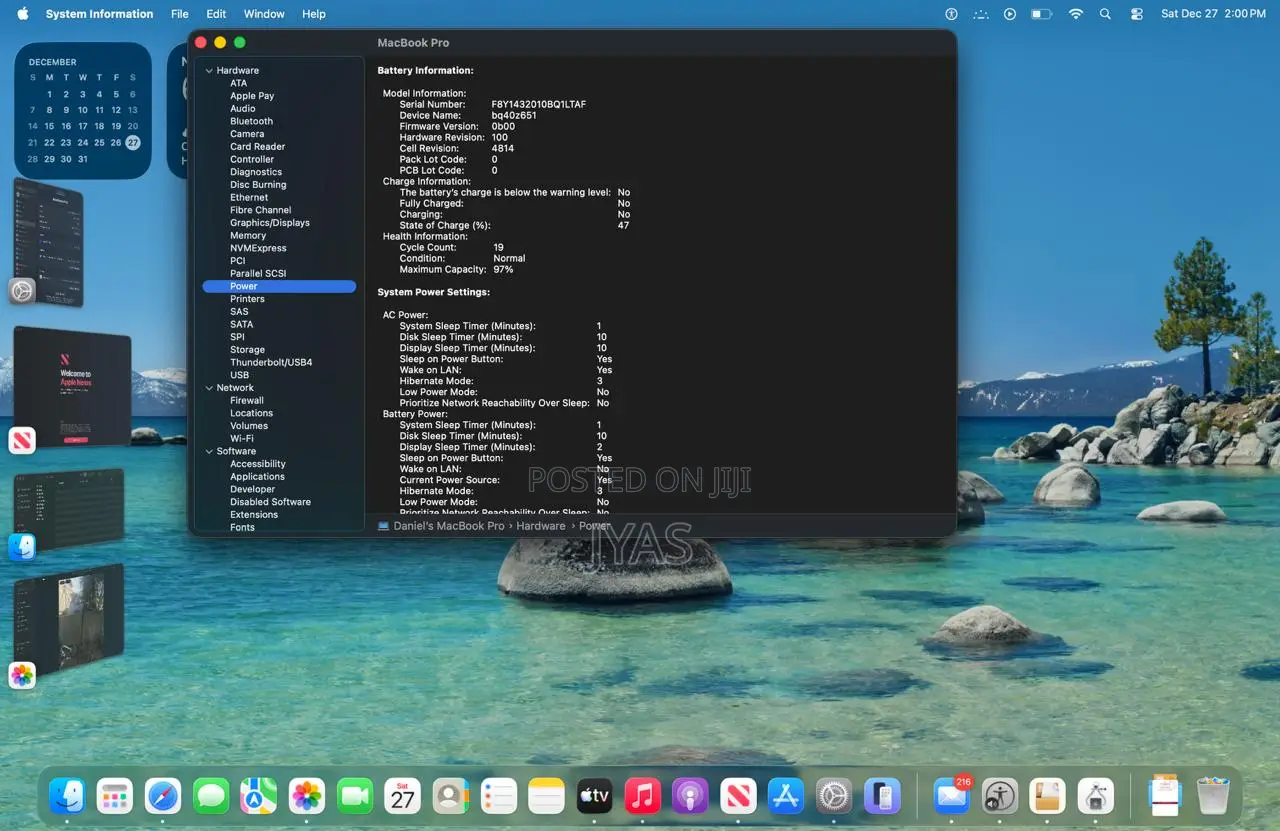Open FaceTime from the dock
Viewport: 1280px width, 831px height.
(355, 796)
